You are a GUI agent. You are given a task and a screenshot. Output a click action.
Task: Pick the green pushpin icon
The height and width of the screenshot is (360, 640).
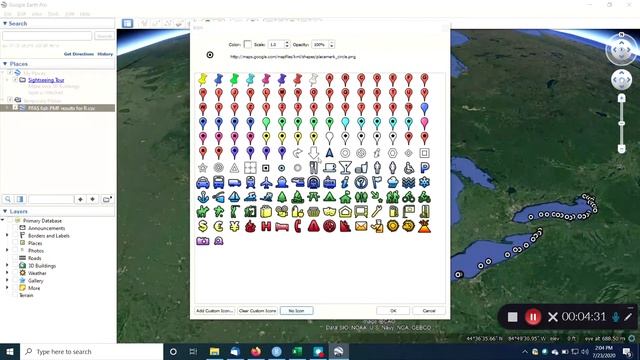pyautogui.click(x=234, y=79)
